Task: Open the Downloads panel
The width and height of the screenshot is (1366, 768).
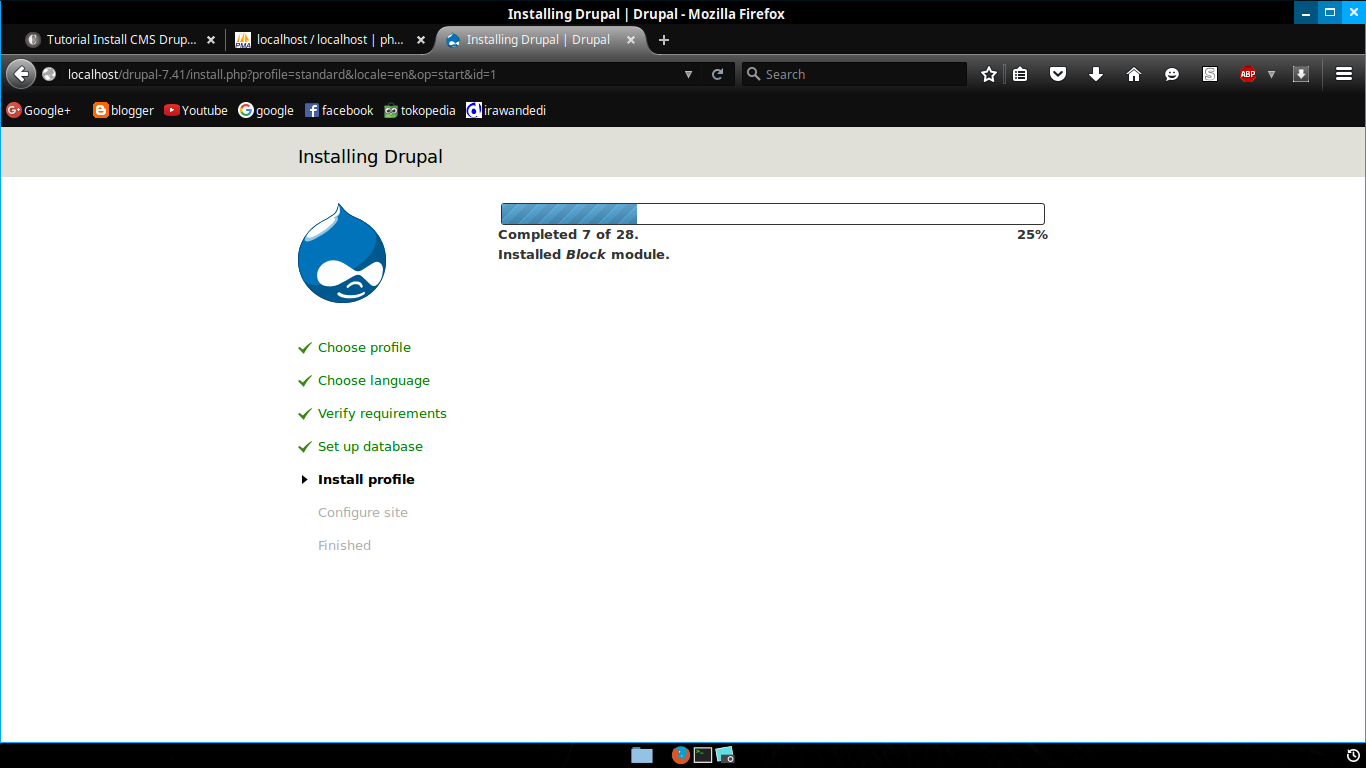Action: (1095, 73)
